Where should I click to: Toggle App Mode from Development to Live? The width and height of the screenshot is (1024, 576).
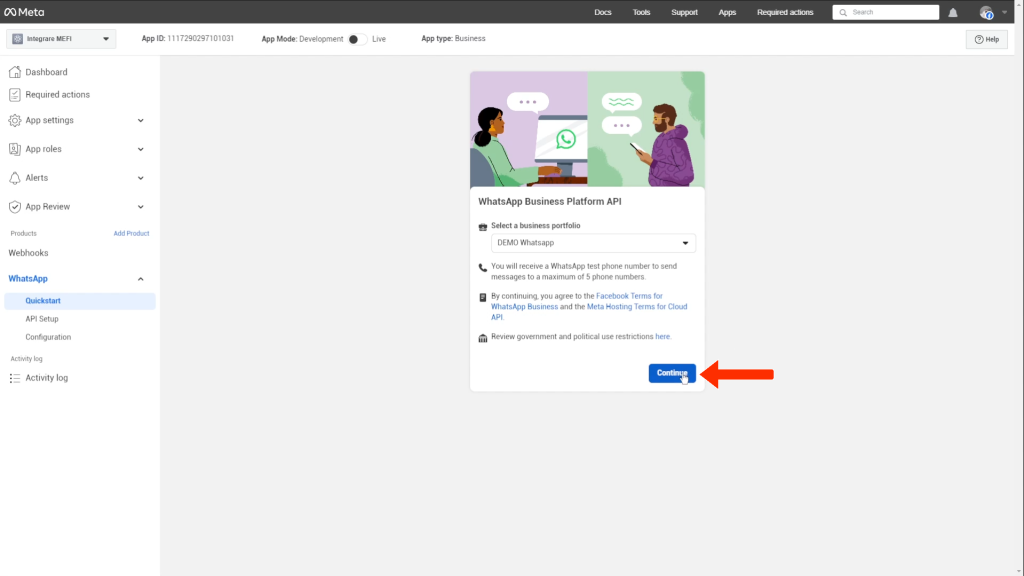[x=357, y=39]
